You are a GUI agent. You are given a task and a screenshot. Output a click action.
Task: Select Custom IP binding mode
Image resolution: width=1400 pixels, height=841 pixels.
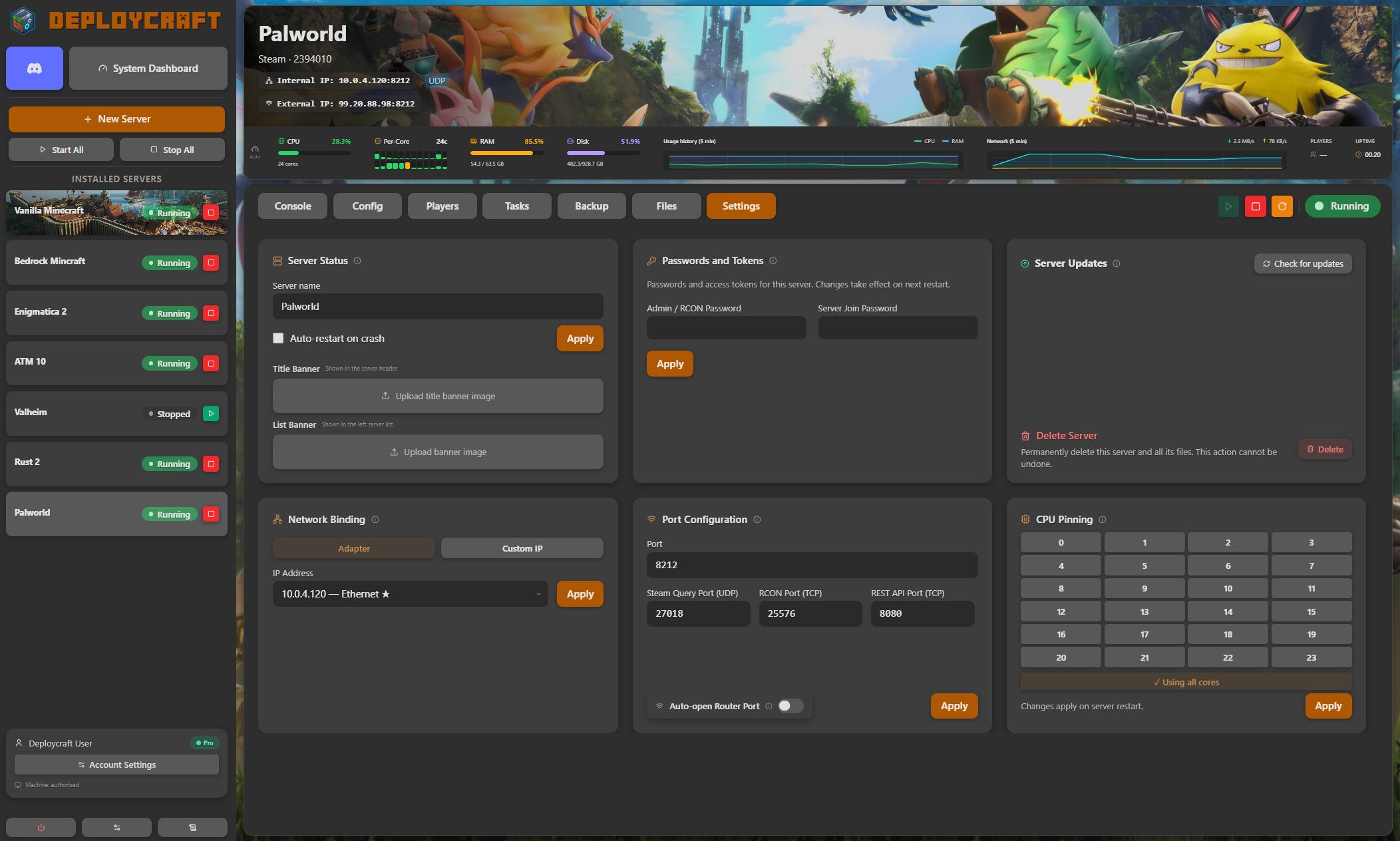point(522,548)
